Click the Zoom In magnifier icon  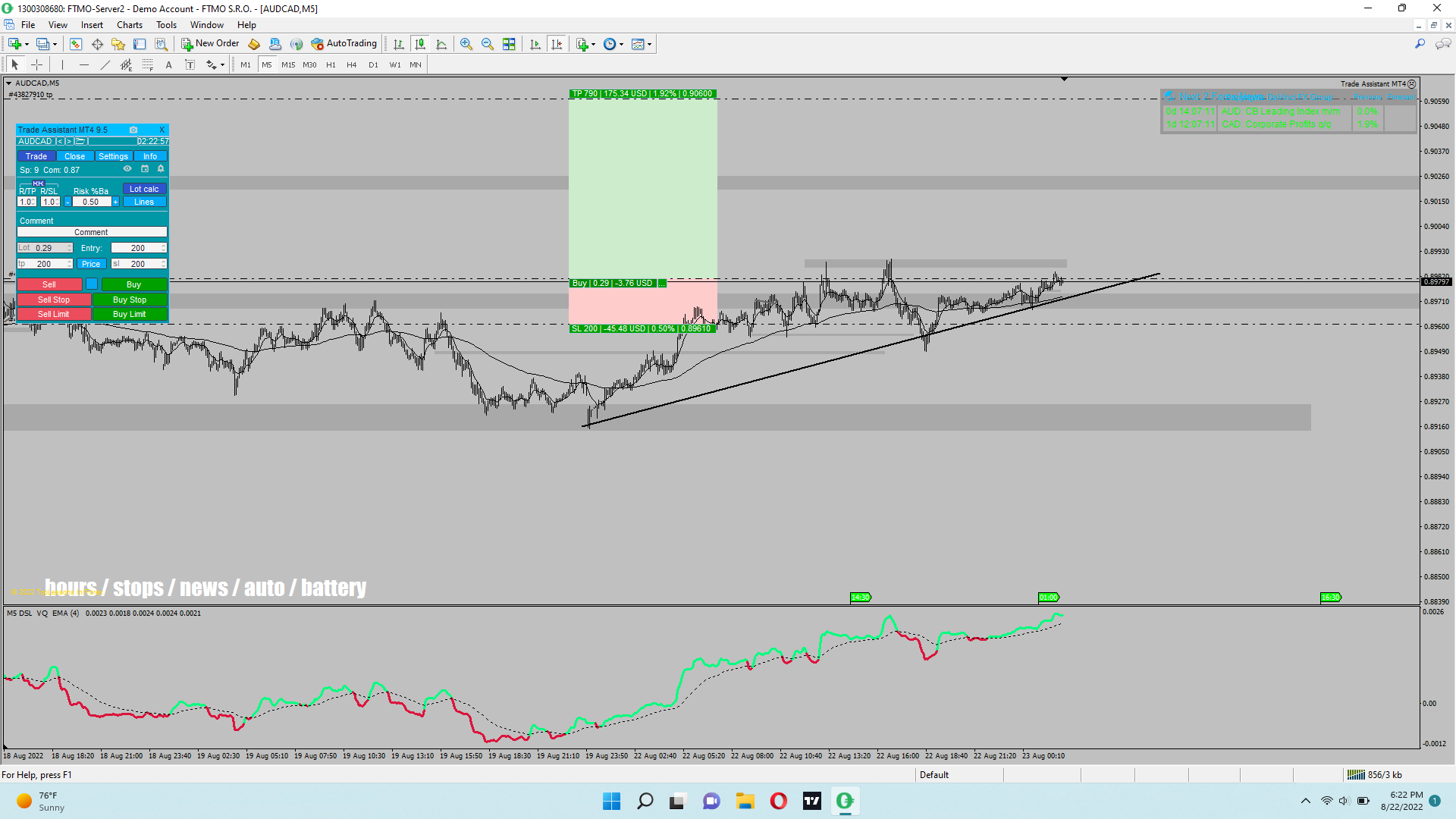click(x=466, y=44)
